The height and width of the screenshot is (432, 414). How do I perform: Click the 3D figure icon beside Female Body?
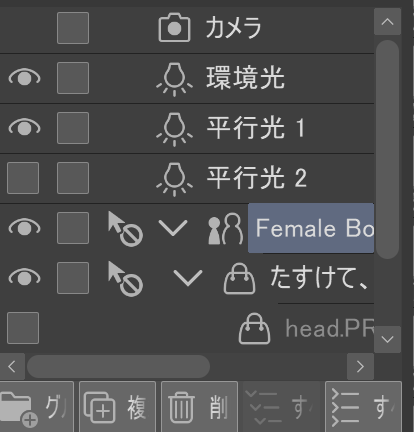[226, 229]
